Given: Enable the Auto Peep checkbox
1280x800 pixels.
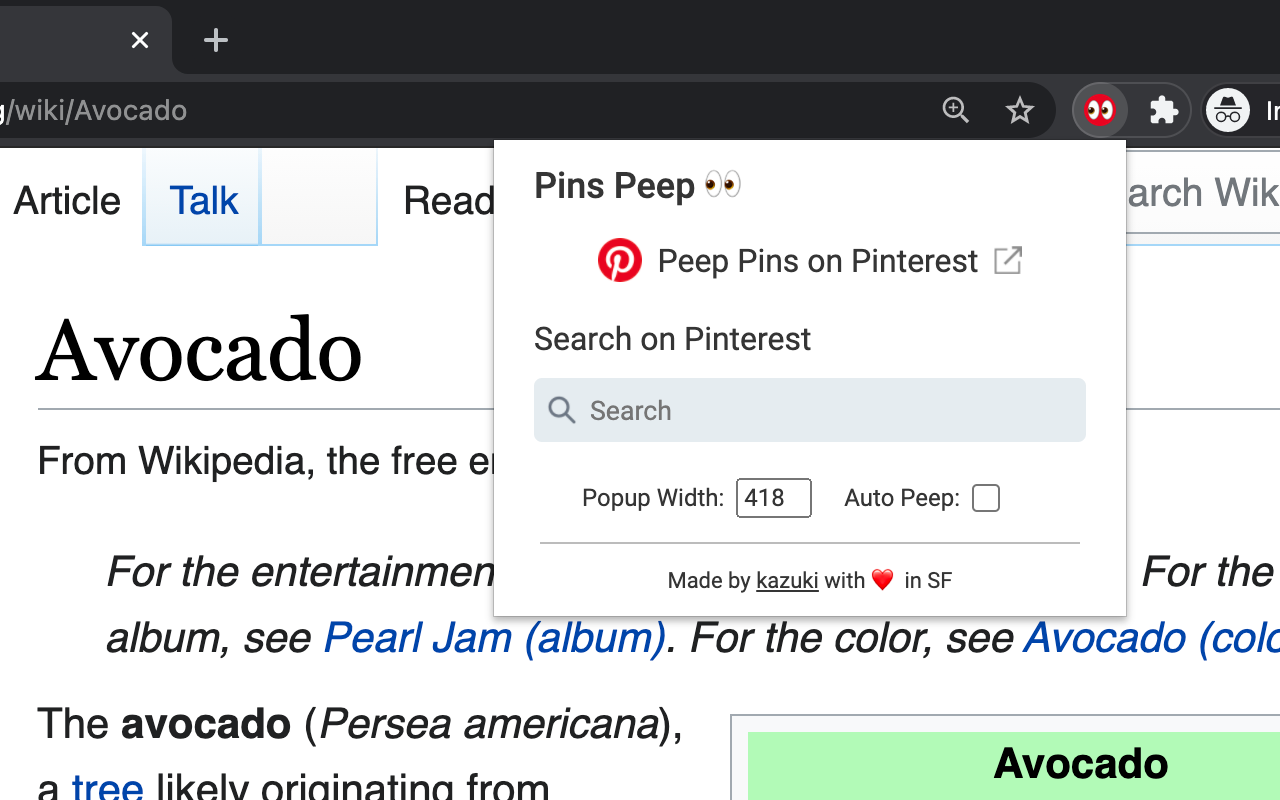Looking at the screenshot, I should [986, 497].
